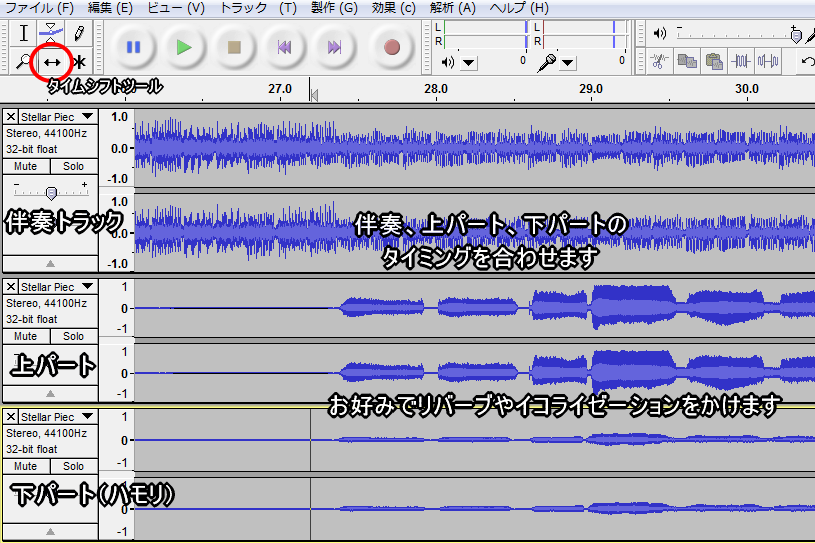Click the top track's upper channel waveform
The height and width of the screenshot is (543, 815).
point(475,148)
